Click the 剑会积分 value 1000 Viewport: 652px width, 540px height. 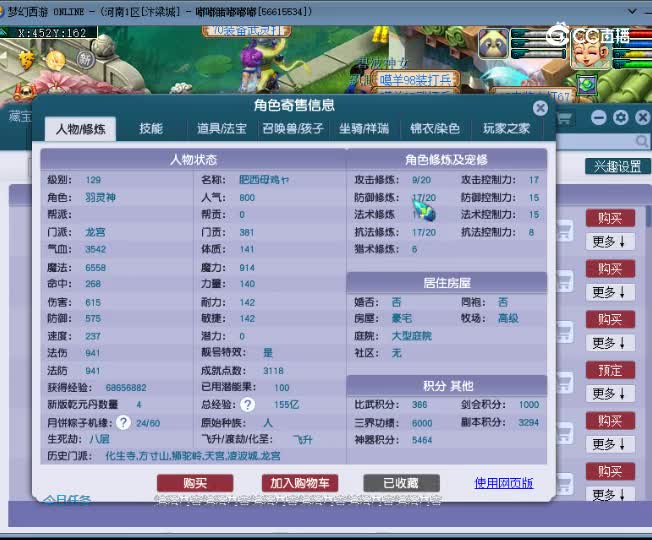[x=529, y=404]
